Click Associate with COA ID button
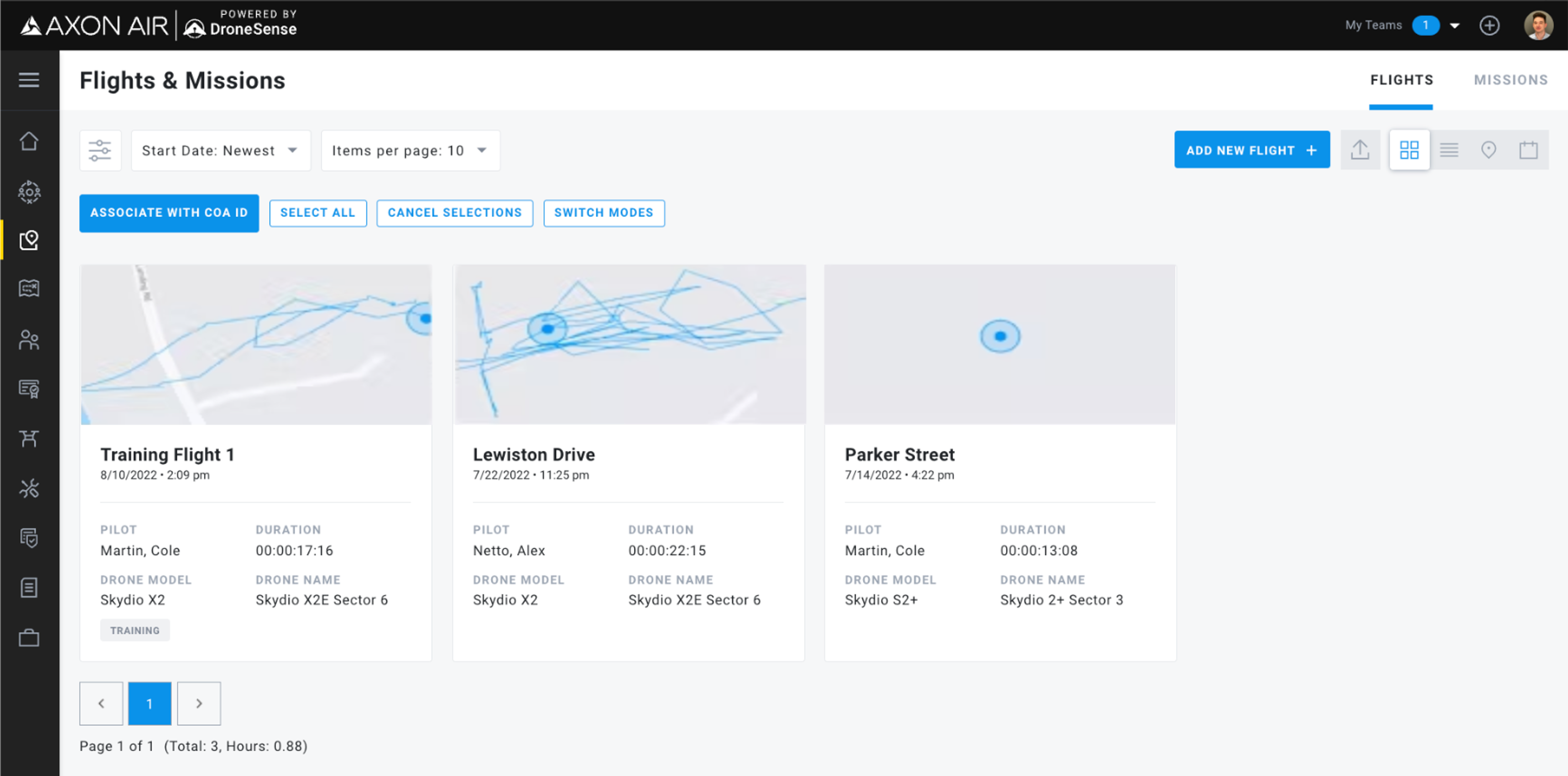 click(169, 213)
